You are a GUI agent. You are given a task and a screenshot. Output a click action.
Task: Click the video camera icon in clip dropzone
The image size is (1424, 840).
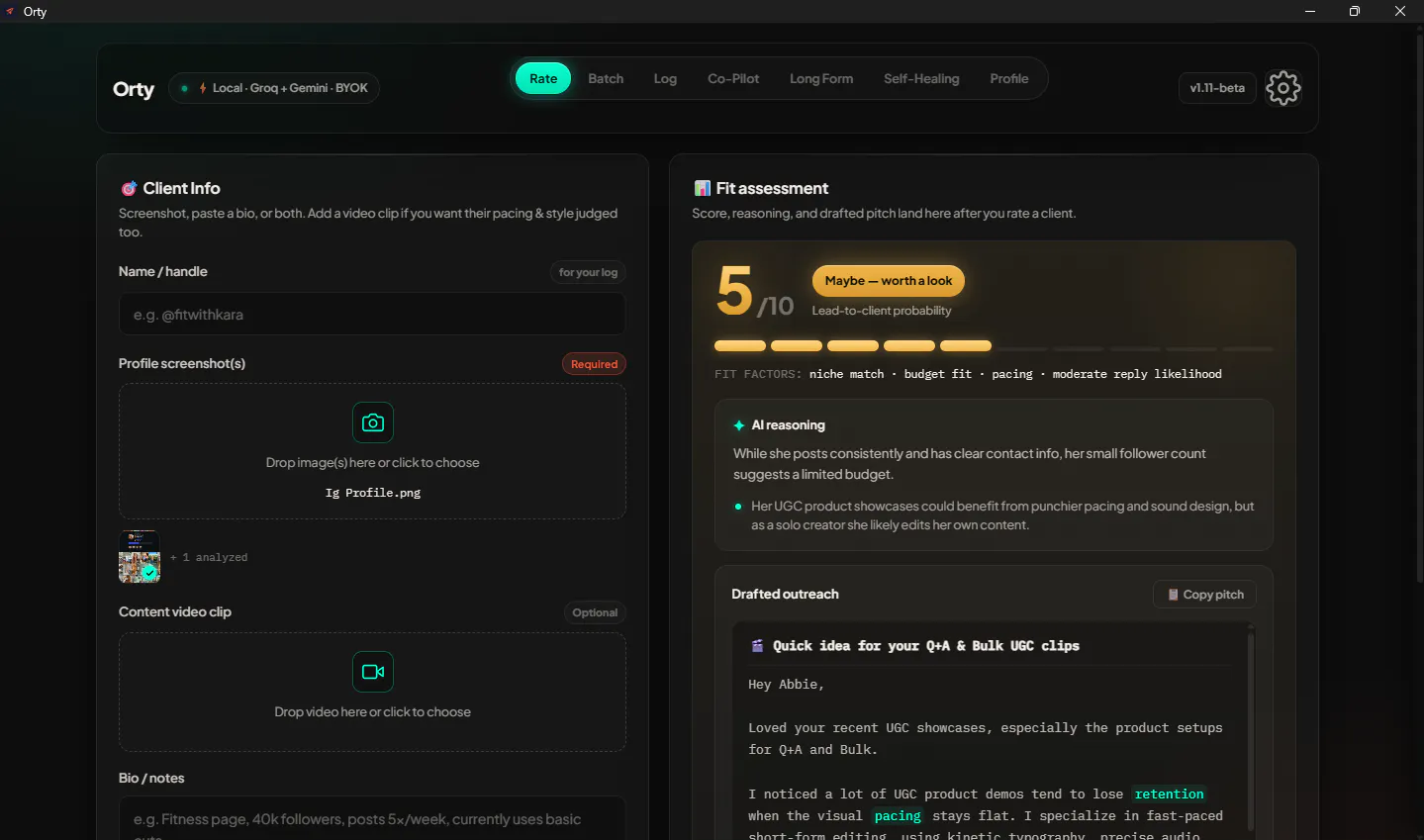tap(373, 672)
